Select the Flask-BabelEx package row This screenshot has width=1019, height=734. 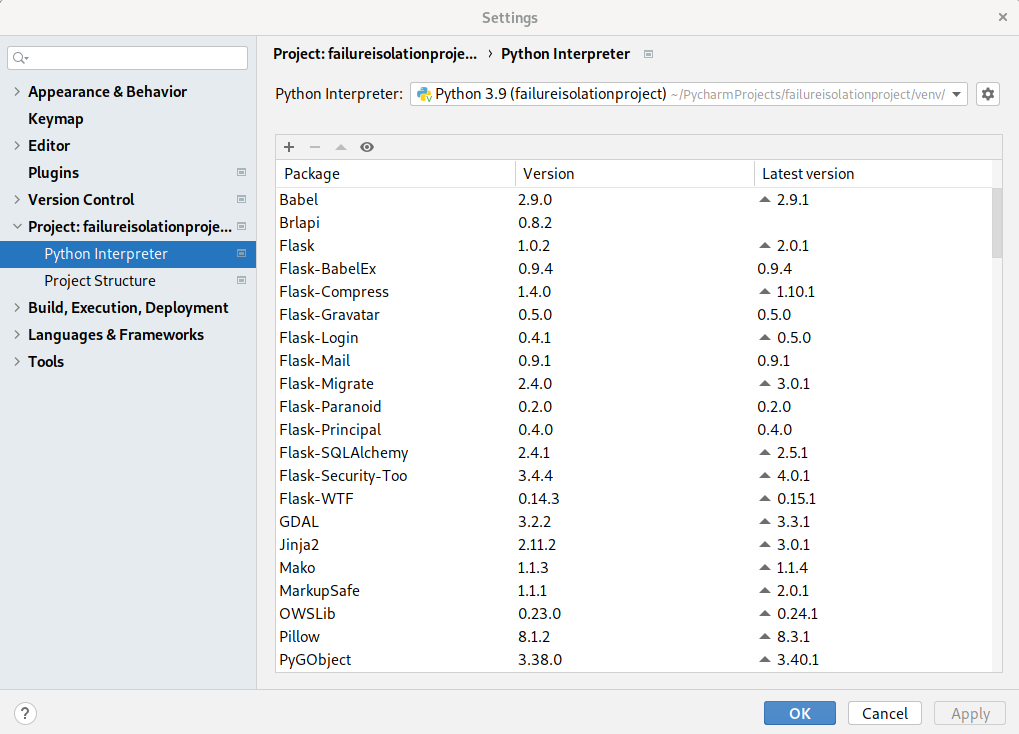pyautogui.click(x=634, y=269)
